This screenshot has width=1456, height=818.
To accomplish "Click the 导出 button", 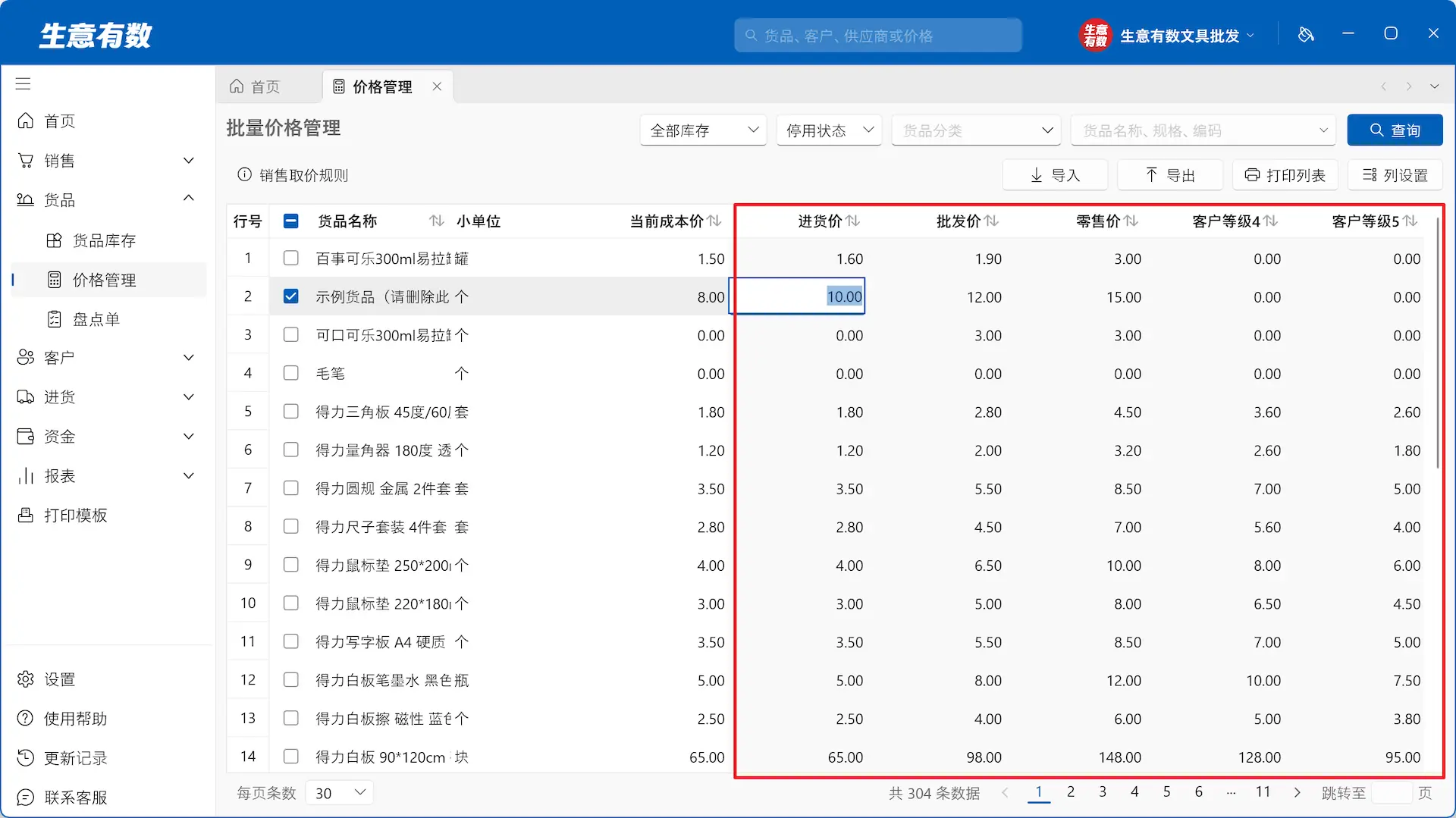I will tap(1170, 175).
